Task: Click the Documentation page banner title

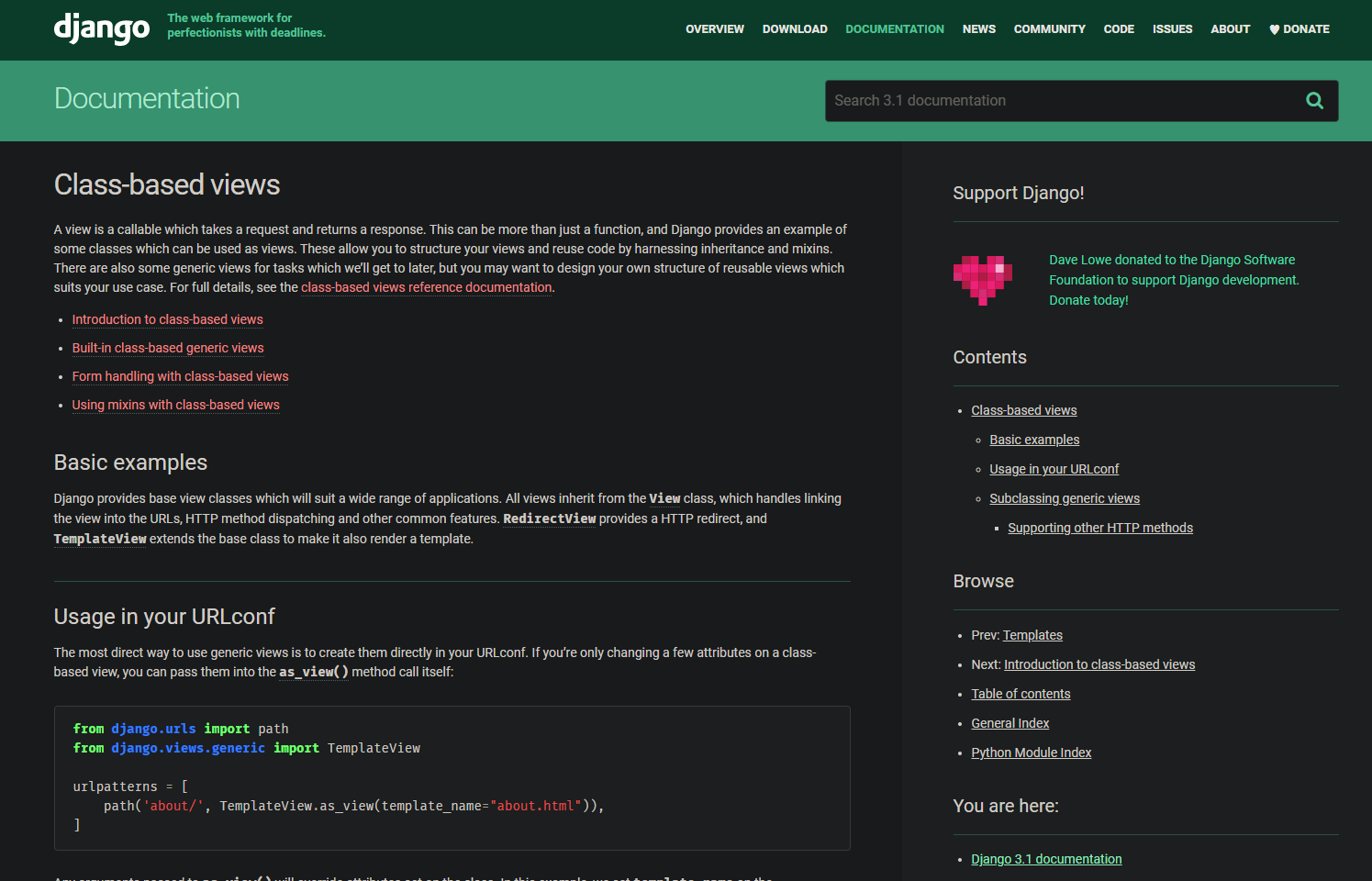Action: click(x=147, y=99)
